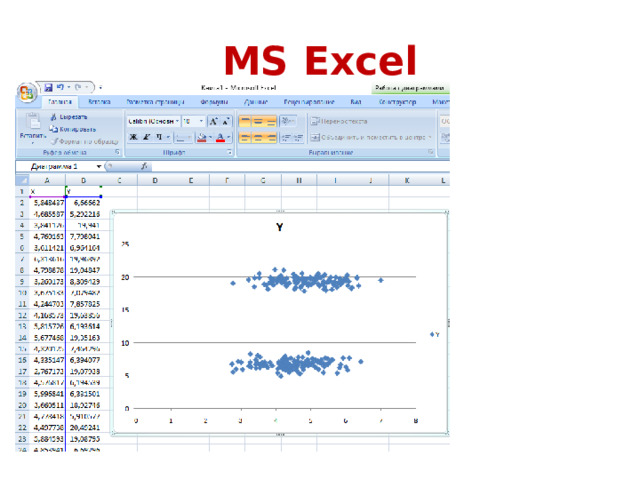Align text to middle of cell

pyautogui.click(x=258, y=121)
